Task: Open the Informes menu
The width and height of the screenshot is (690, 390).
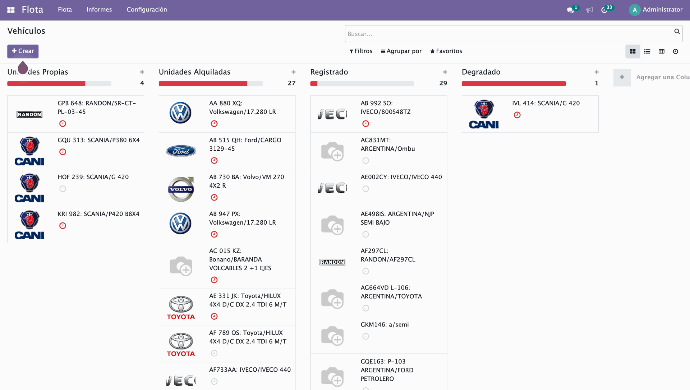Action: pos(99,10)
